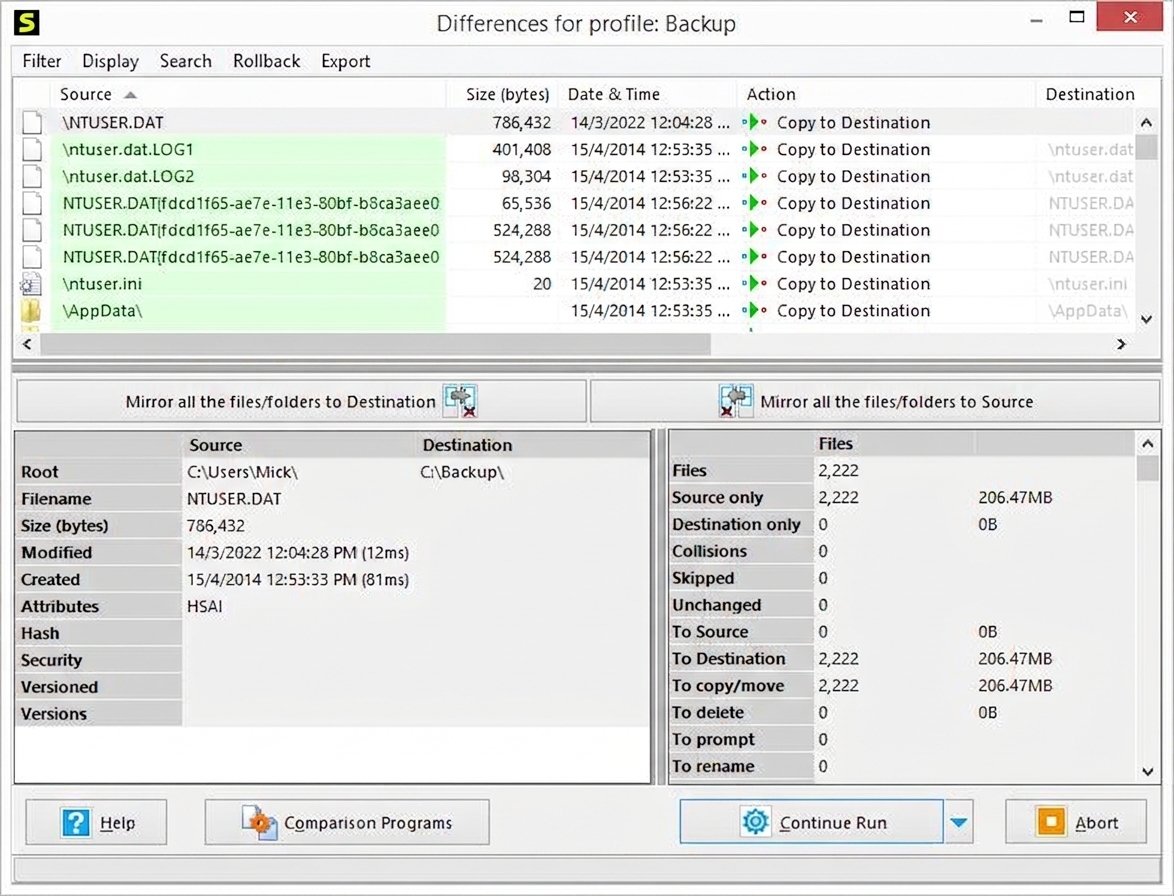Click the To copy/move statistics row label
The image size is (1174, 896).
727,686
